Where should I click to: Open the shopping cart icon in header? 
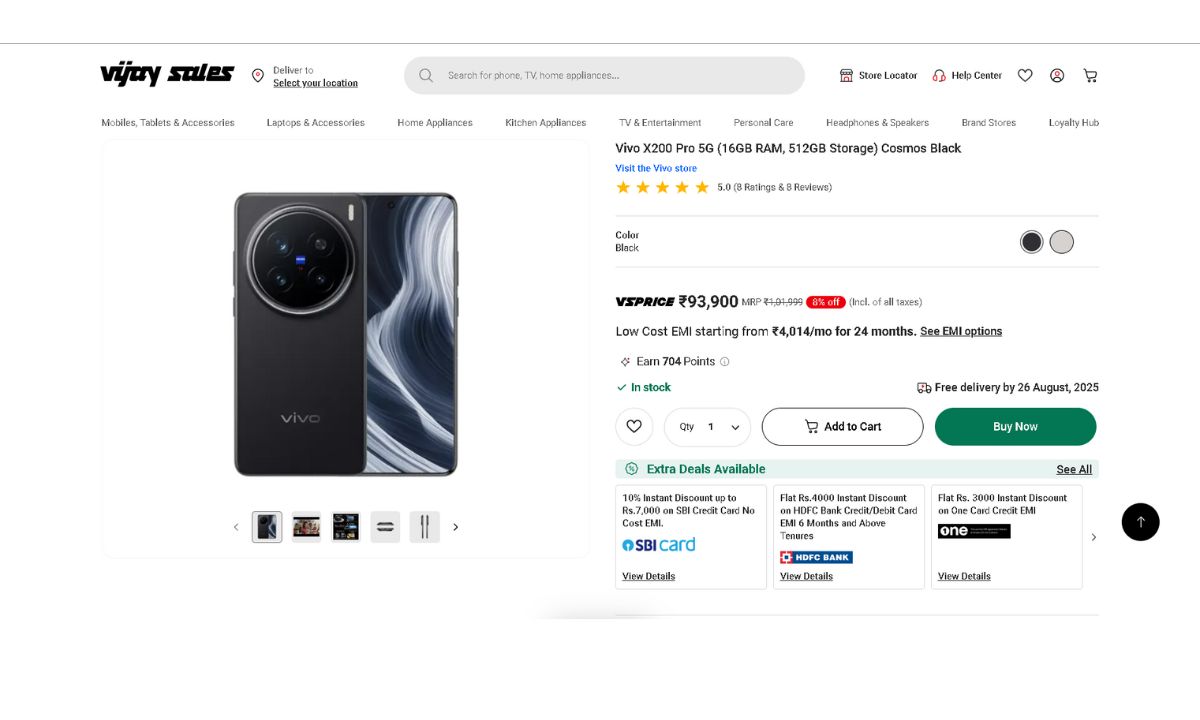(1090, 75)
